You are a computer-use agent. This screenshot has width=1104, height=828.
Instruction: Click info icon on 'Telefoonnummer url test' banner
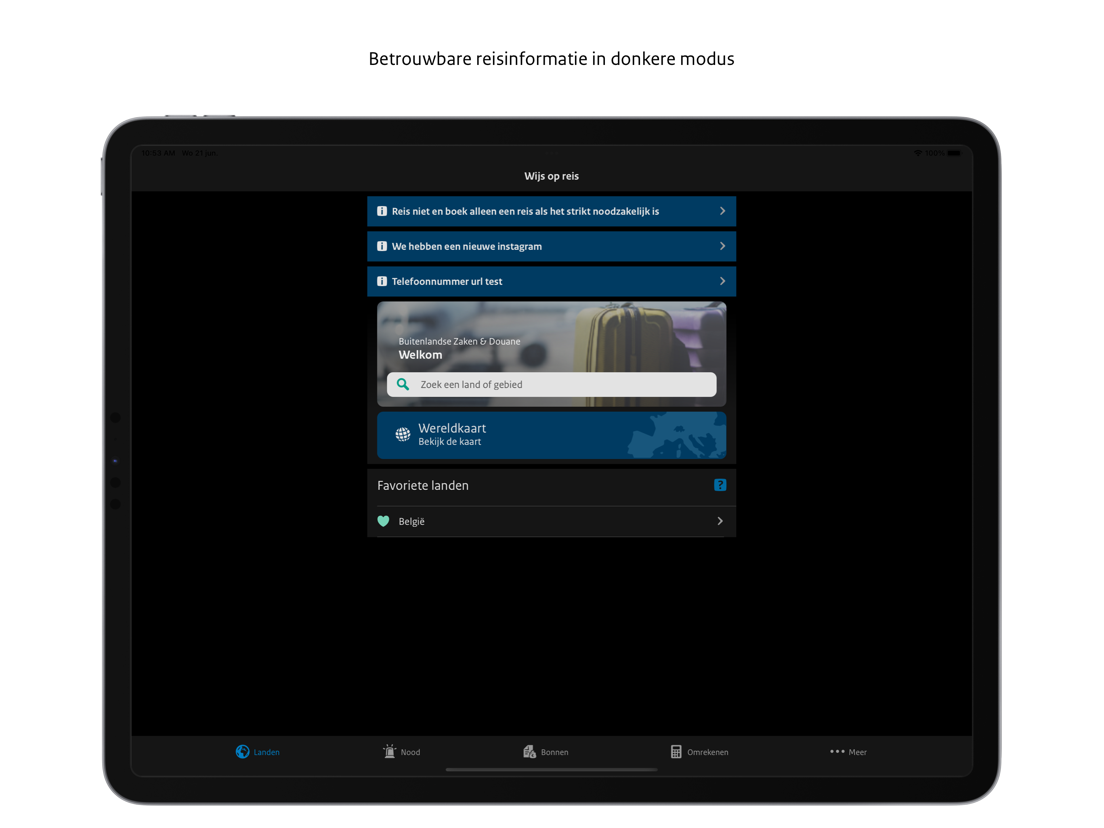click(382, 281)
